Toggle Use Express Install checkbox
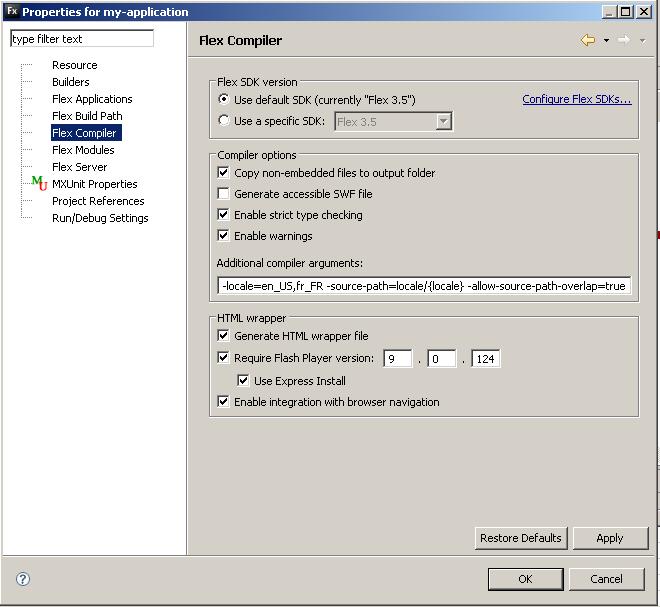The height and width of the screenshot is (607, 660). [243, 381]
